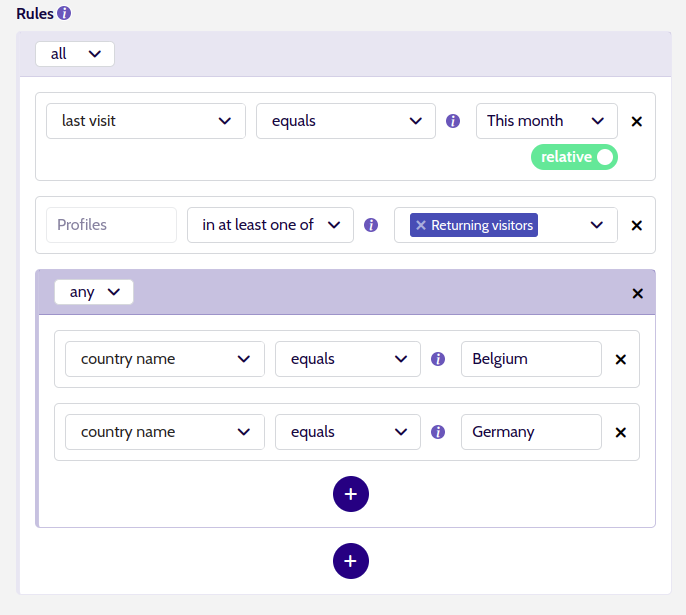Image resolution: width=686 pixels, height=615 pixels.
Task: Click the info icon in the last visit rule
Action: 453,121
